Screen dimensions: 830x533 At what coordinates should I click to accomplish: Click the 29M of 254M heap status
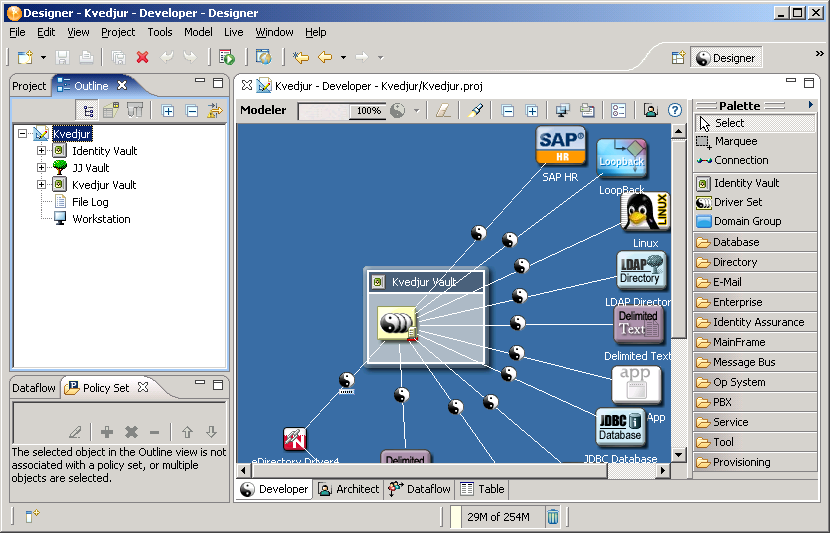pos(498,517)
